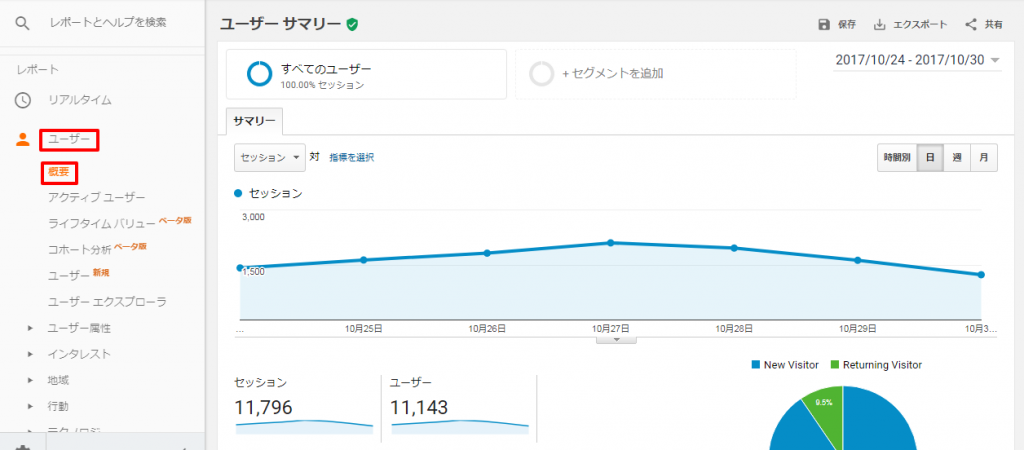Select 概要 under ユーザー
This screenshot has width=1024, height=450.
59,172
